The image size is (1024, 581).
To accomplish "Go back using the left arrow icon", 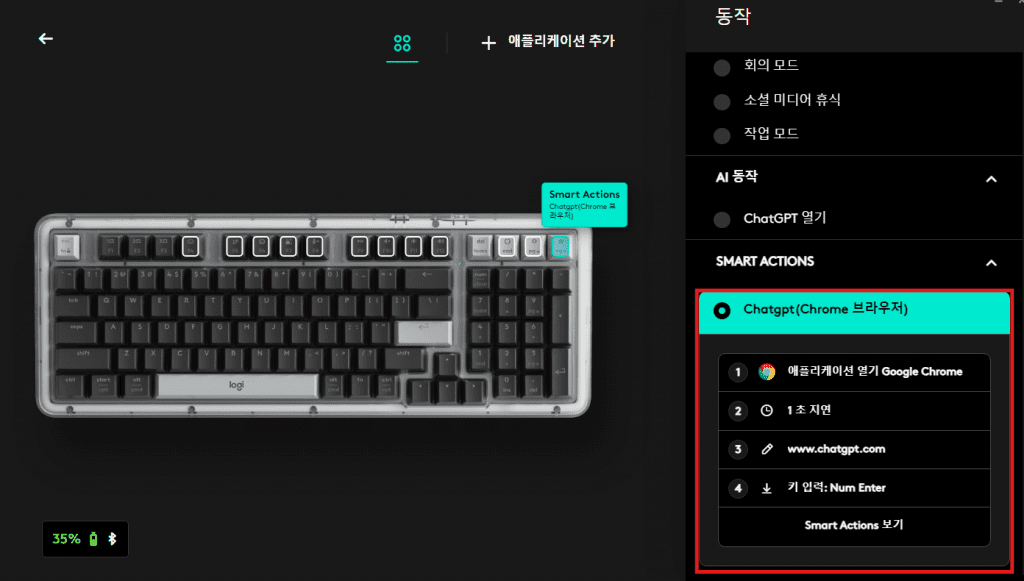I will pos(46,39).
